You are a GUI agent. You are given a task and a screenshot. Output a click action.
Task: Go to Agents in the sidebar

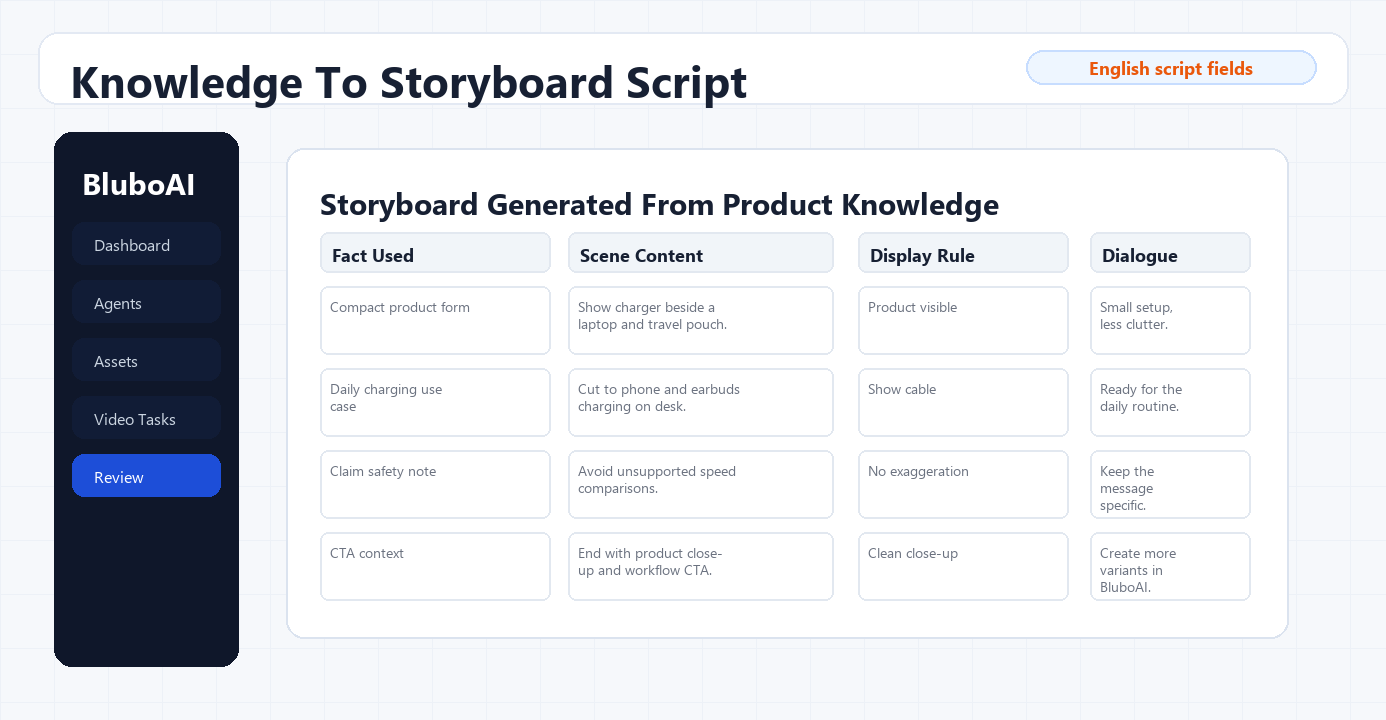[146, 303]
